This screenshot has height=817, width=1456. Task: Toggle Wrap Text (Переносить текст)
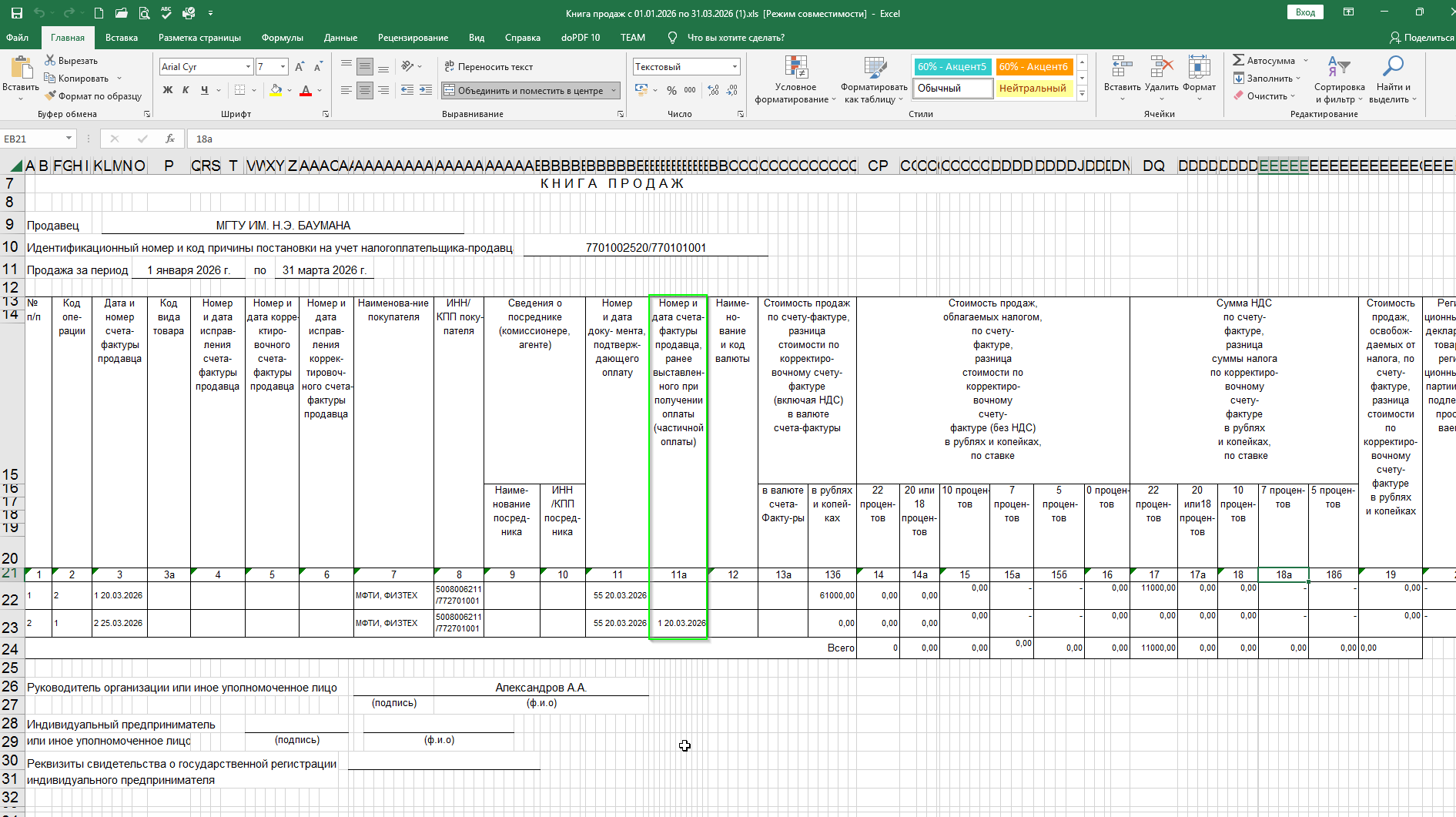[488, 67]
